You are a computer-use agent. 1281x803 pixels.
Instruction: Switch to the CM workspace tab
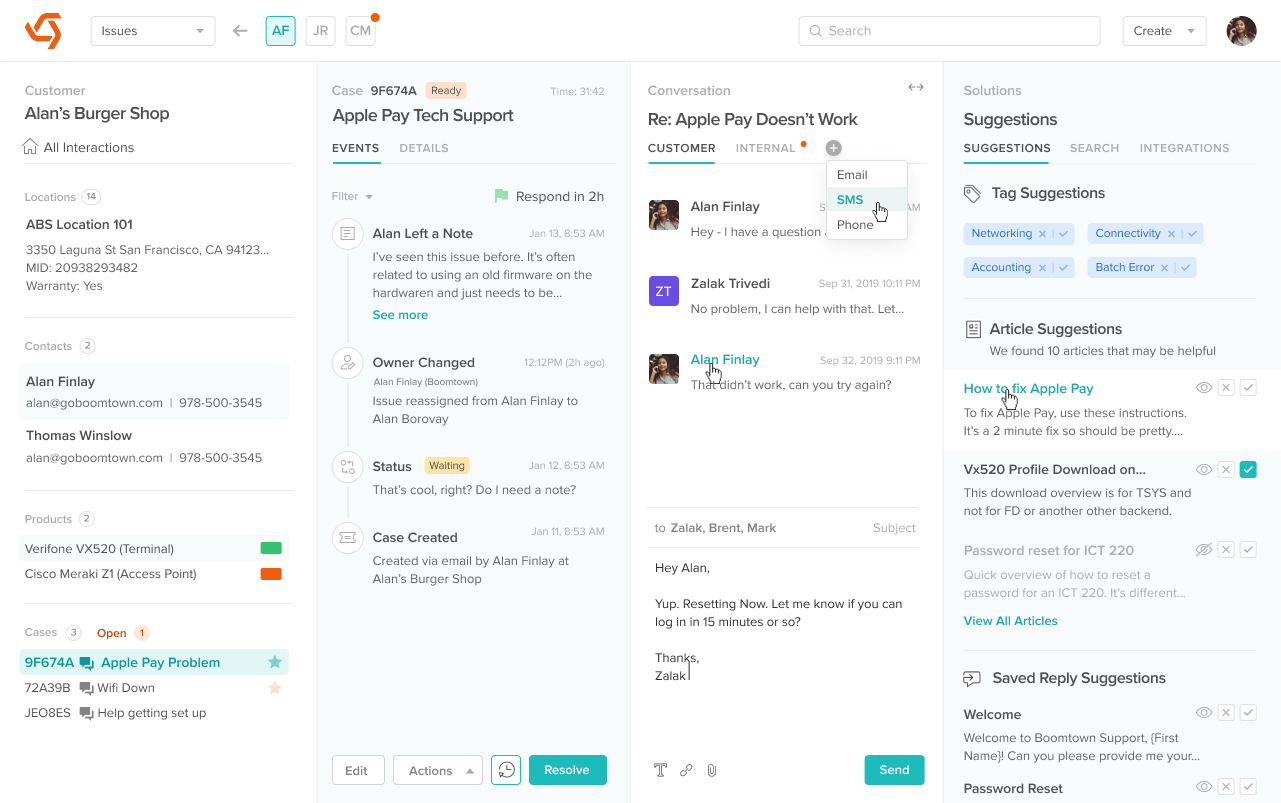[361, 31]
